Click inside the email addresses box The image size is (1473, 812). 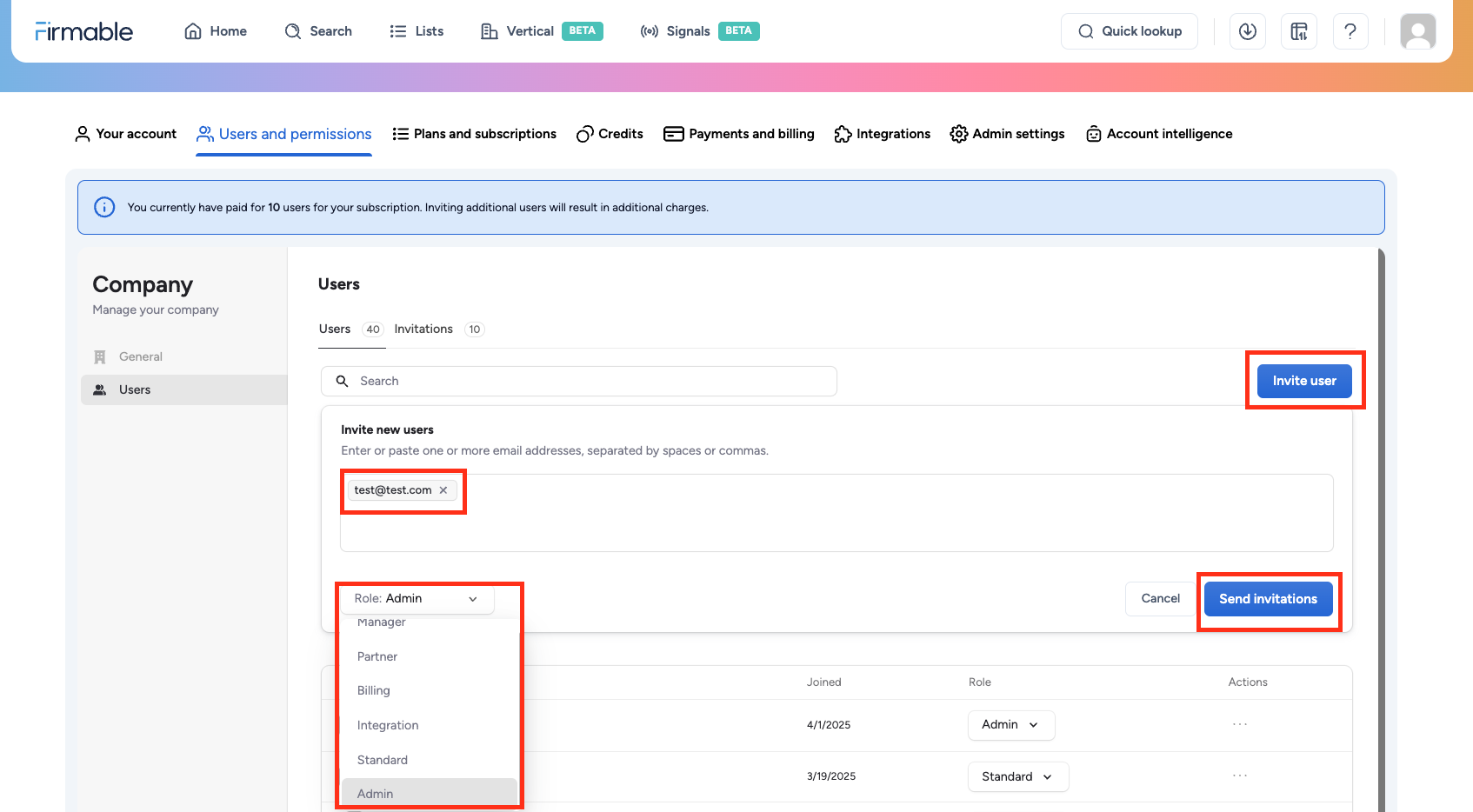(836, 513)
